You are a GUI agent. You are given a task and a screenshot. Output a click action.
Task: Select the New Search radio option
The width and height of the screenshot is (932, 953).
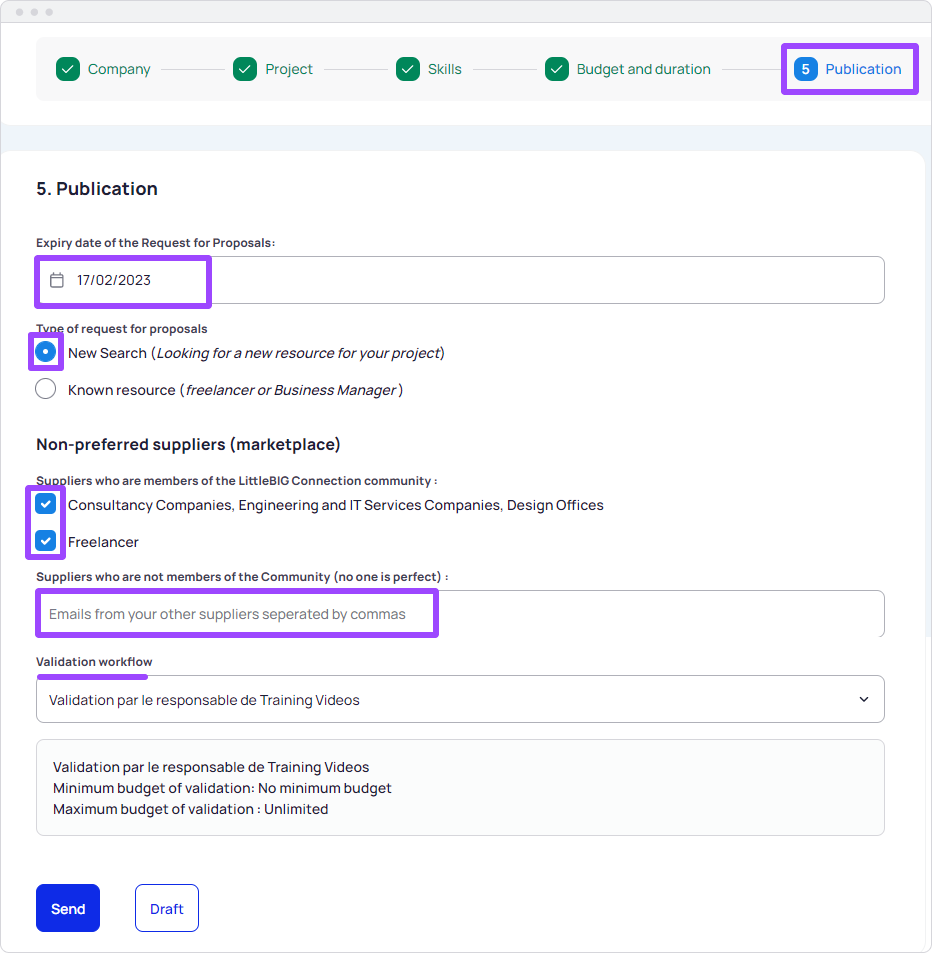coord(46,352)
